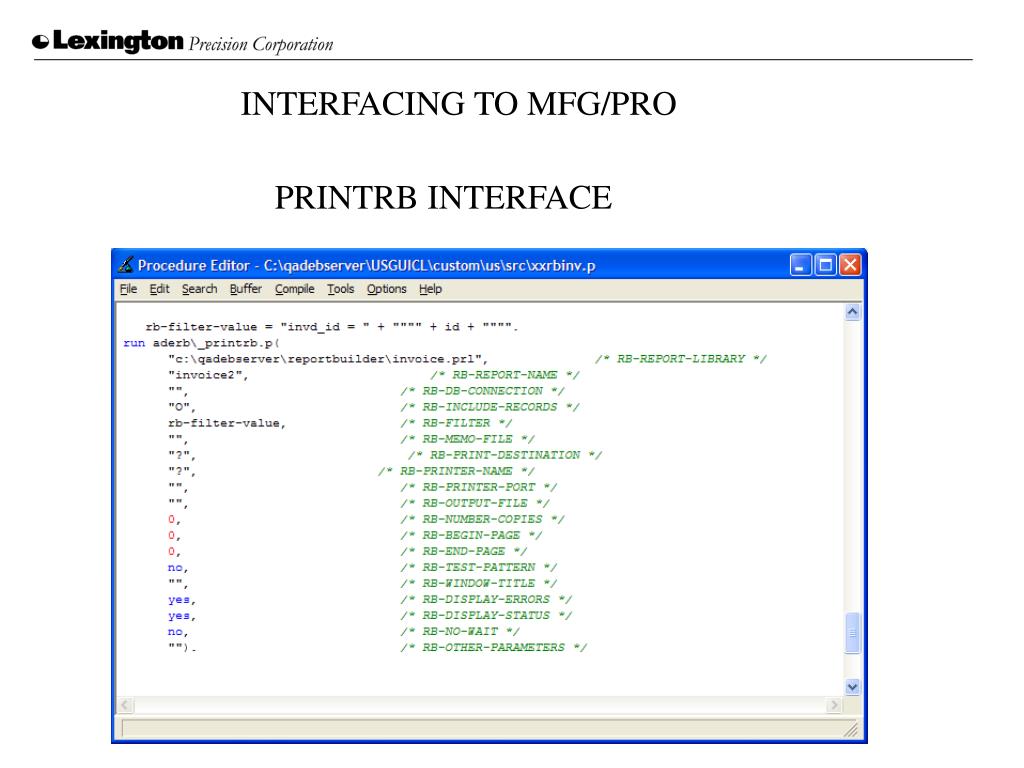This screenshot has width=1024, height=768.
Task: Click the 'yes,' value beside RB-DISPLAY-ERRORS
Action: pyautogui.click(x=182, y=600)
